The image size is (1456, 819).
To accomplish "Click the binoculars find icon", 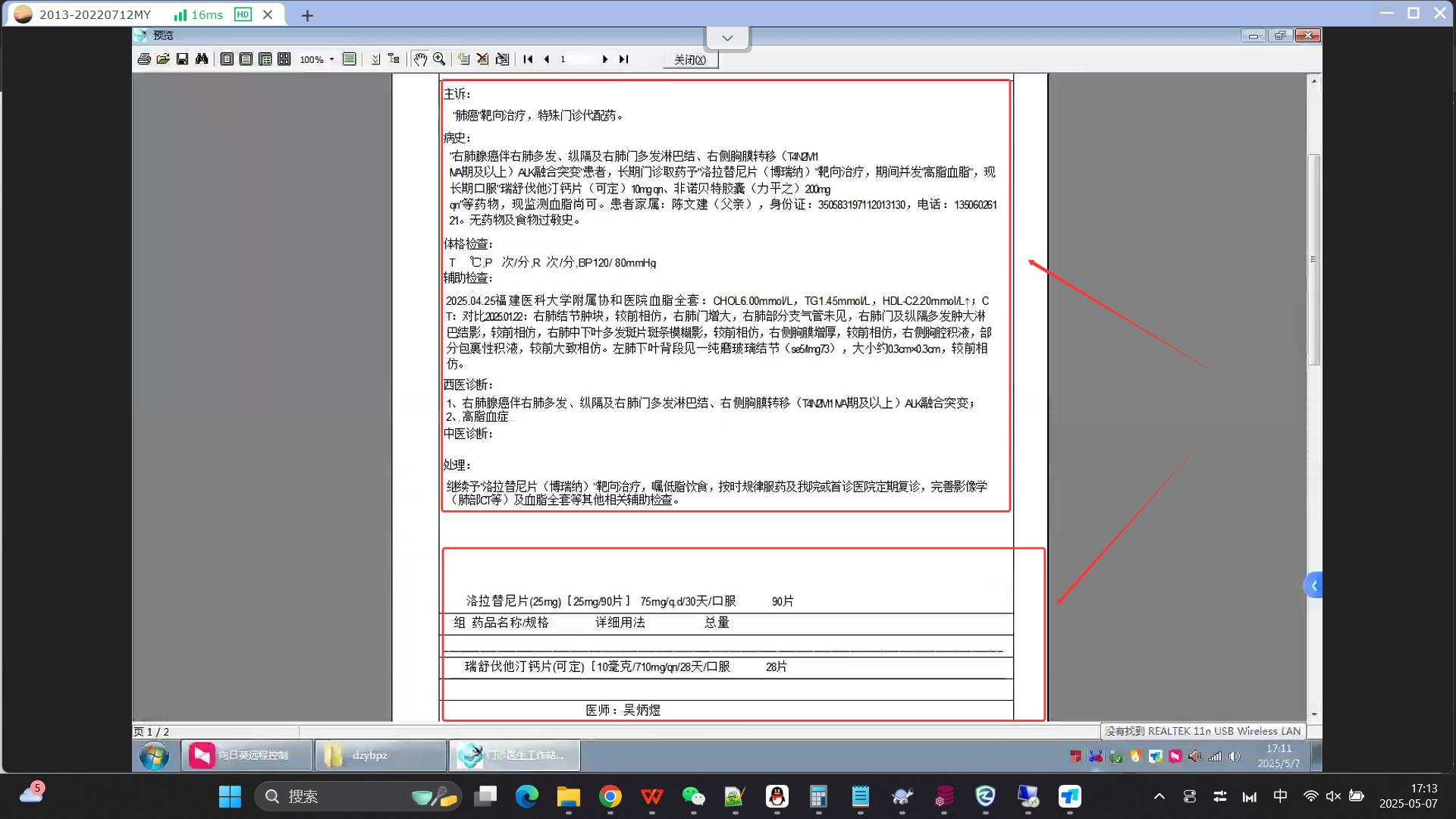I will (202, 59).
